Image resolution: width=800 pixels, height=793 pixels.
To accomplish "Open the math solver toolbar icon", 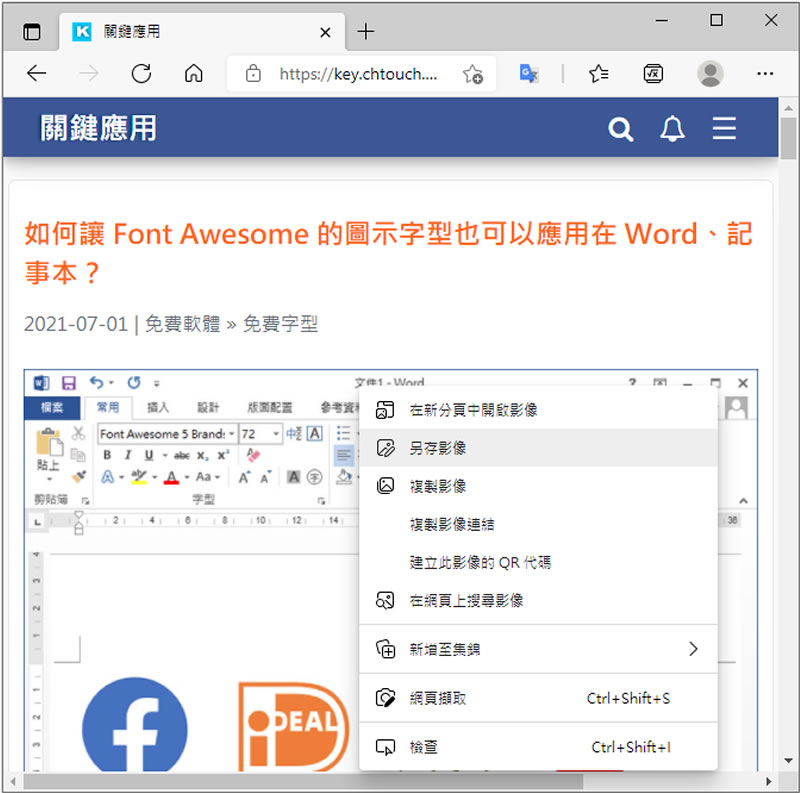I will pos(653,73).
